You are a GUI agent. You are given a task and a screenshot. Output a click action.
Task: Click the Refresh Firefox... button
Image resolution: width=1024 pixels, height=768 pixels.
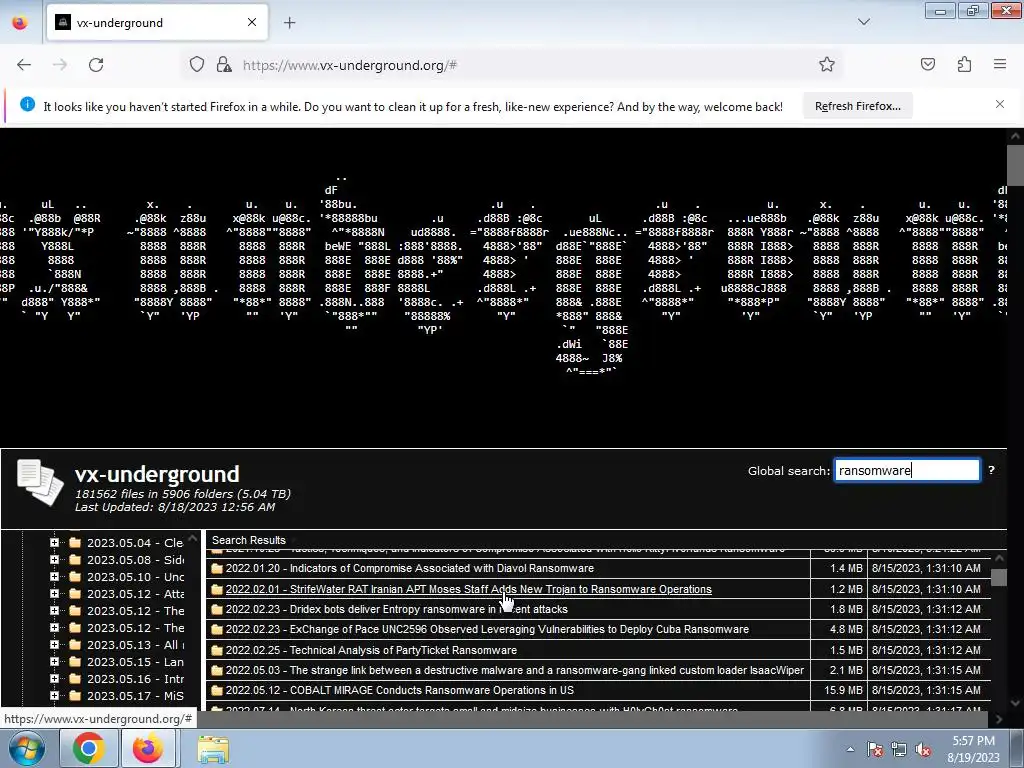(857, 106)
